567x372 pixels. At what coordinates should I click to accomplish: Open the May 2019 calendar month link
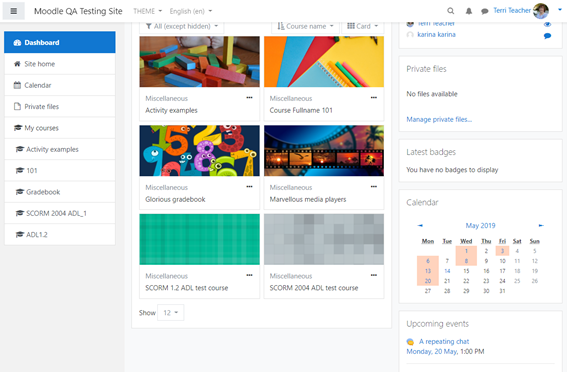[481, 226]
